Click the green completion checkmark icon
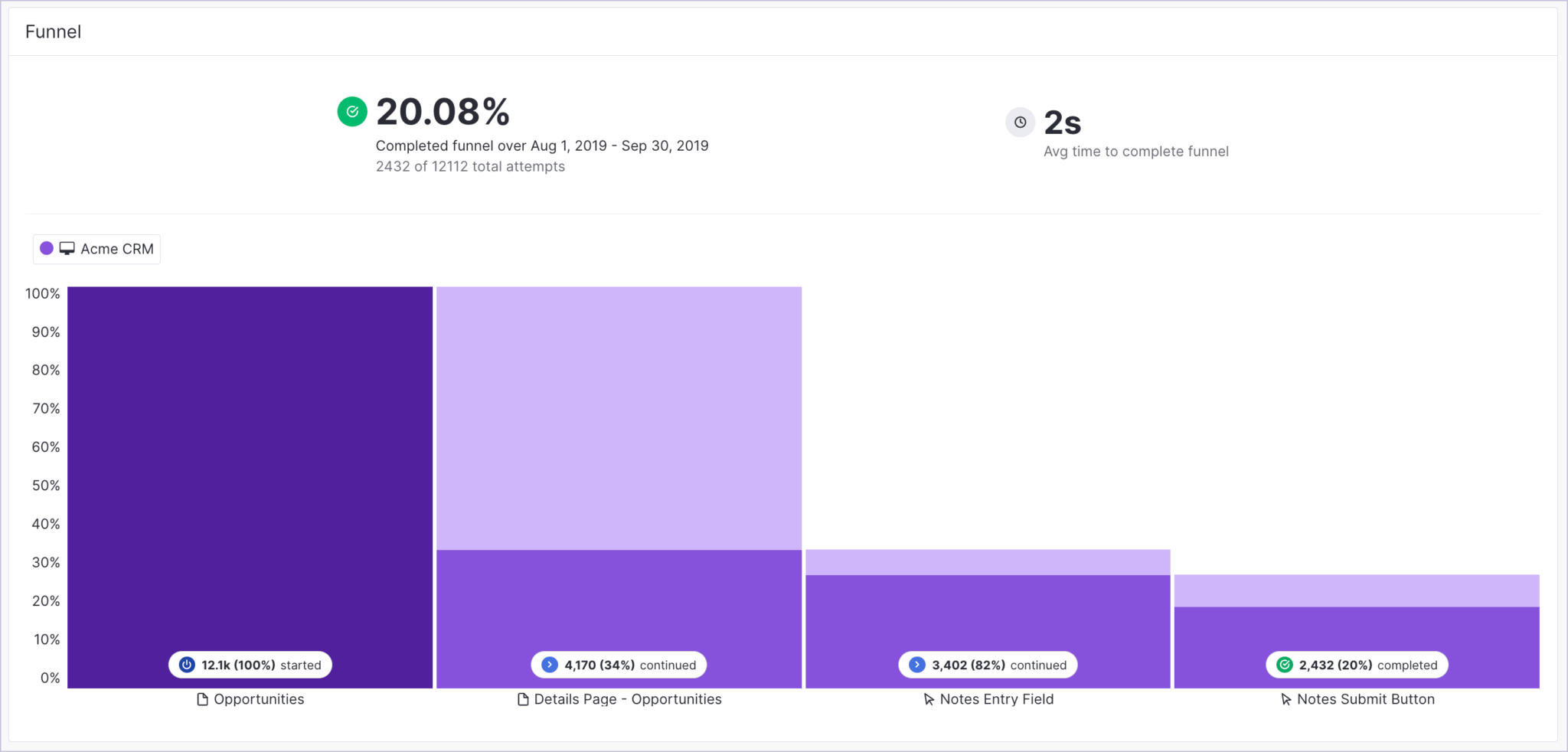This screenshot has height=752, width=1568. point(351,112)
